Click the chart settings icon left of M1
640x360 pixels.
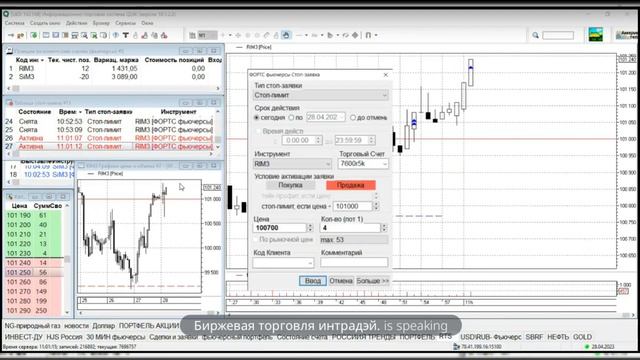(192, 36)
